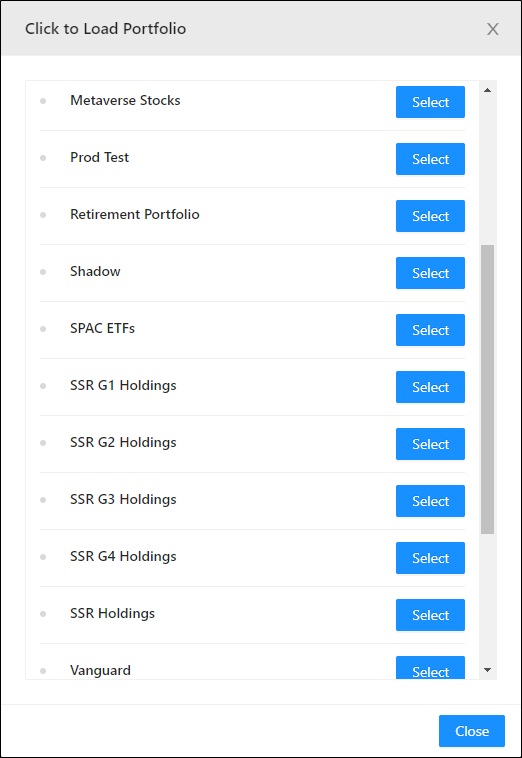522x758 pixels.
Task: Click the Retirement Portfolio list name
Action: coord(135,214)
